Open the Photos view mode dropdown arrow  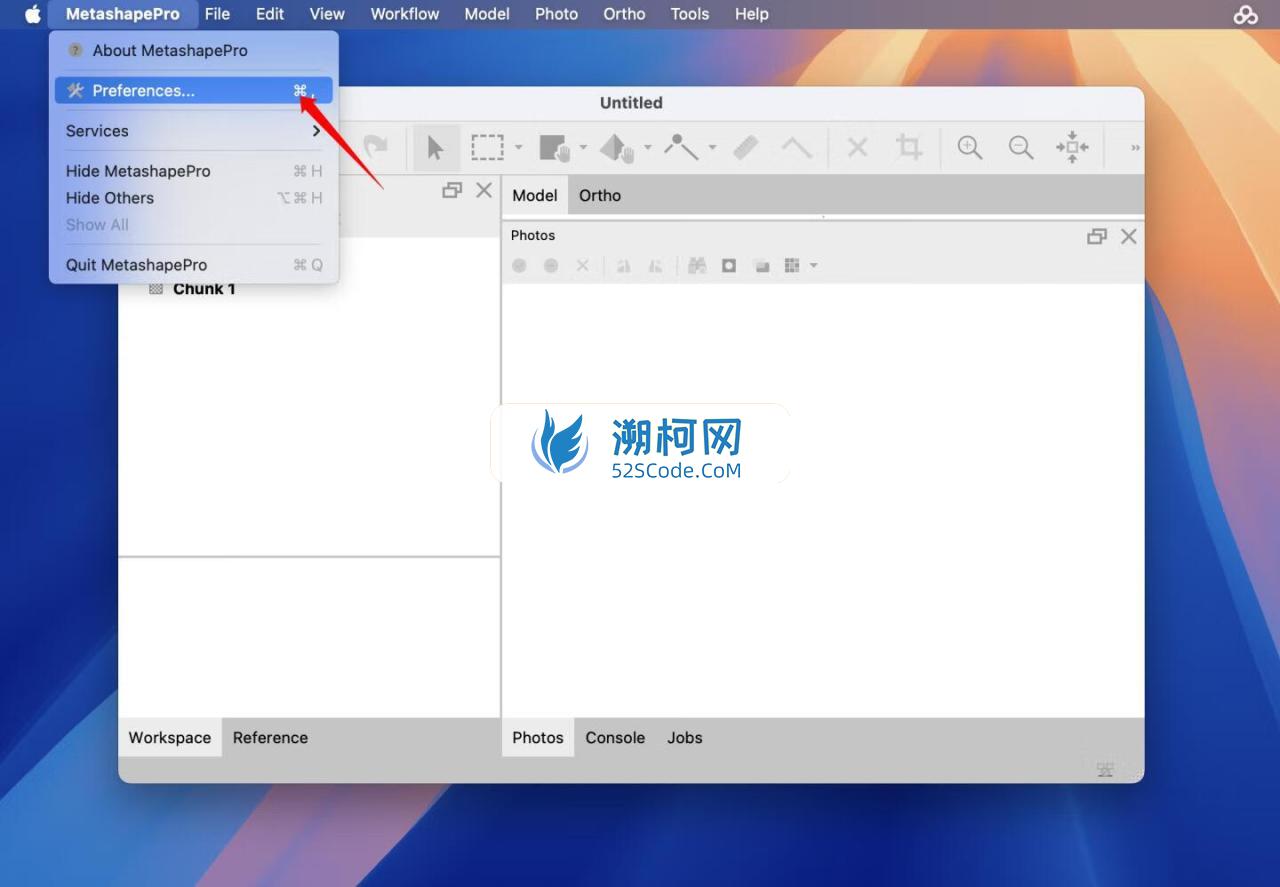814,265
